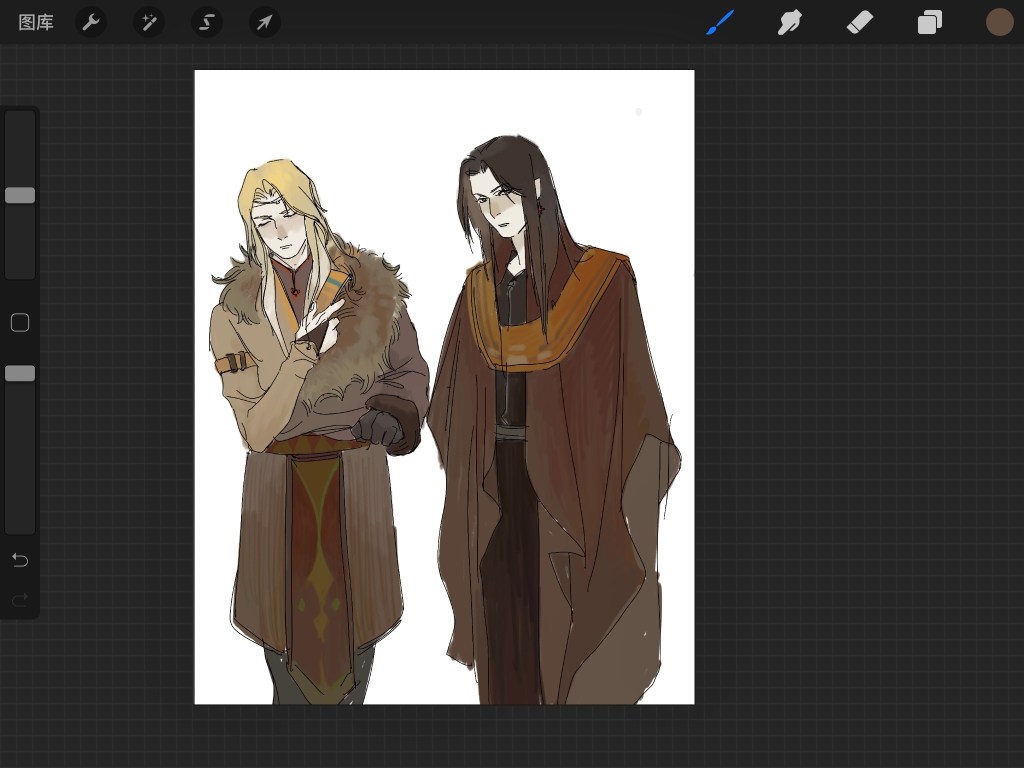Select the Eraser tool
The image size is (1024, 768).
click(x=860, y=22)
